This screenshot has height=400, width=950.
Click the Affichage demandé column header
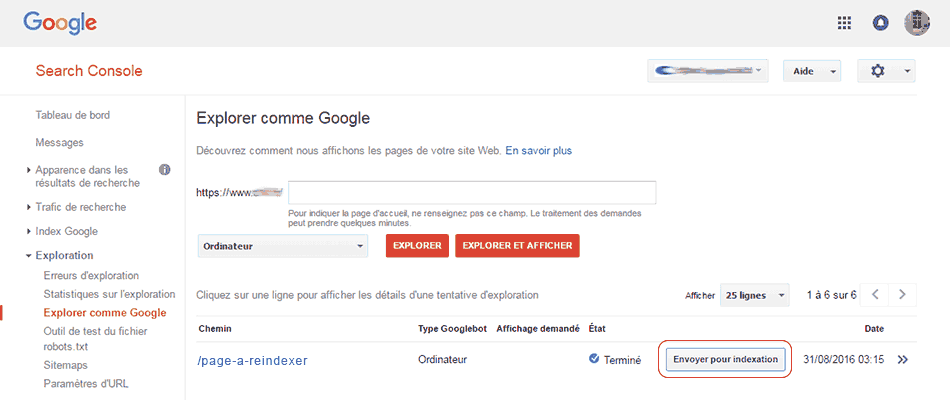(537, 328)
